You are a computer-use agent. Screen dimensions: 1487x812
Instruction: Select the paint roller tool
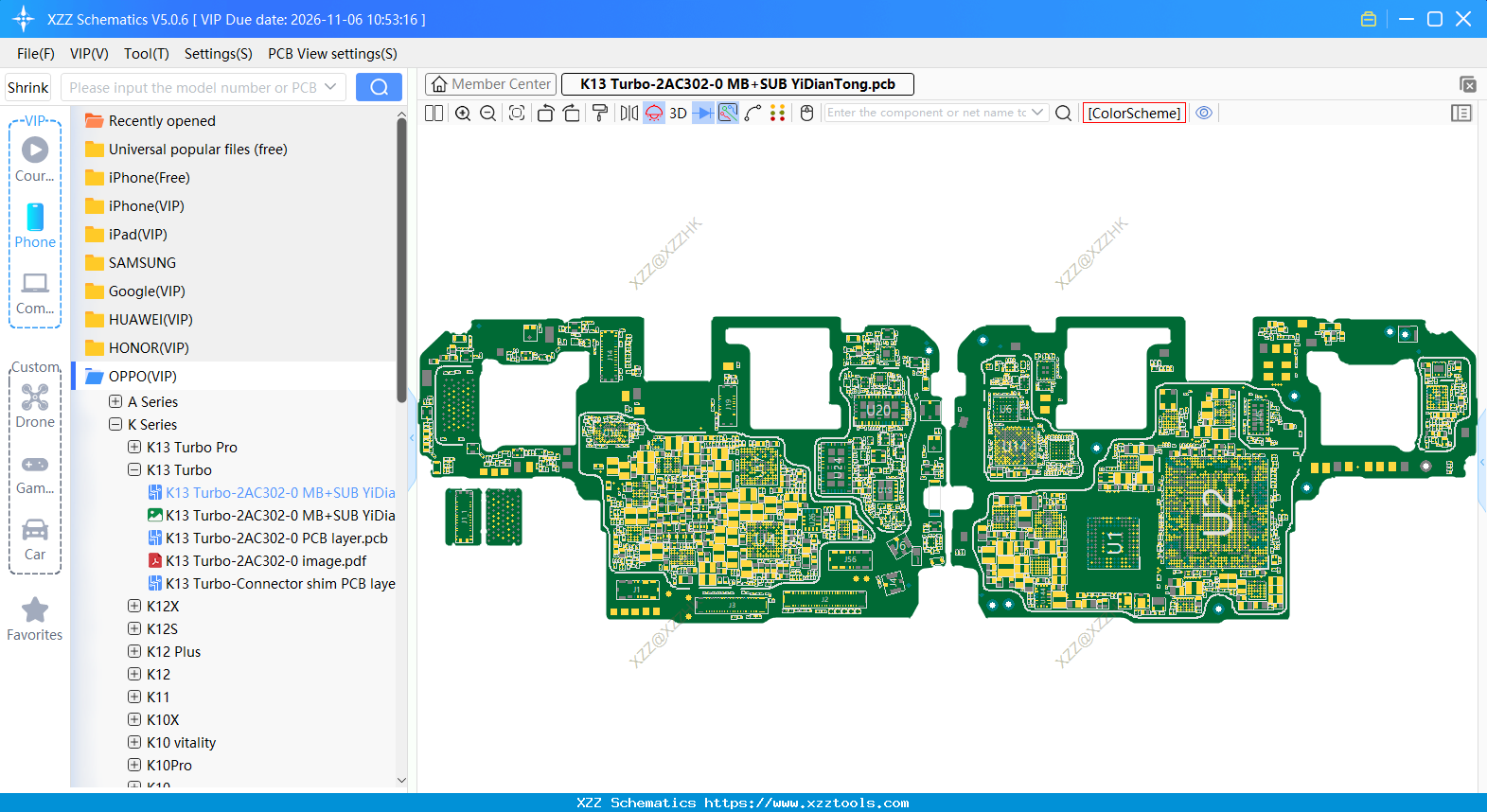(x=599, y=113)
